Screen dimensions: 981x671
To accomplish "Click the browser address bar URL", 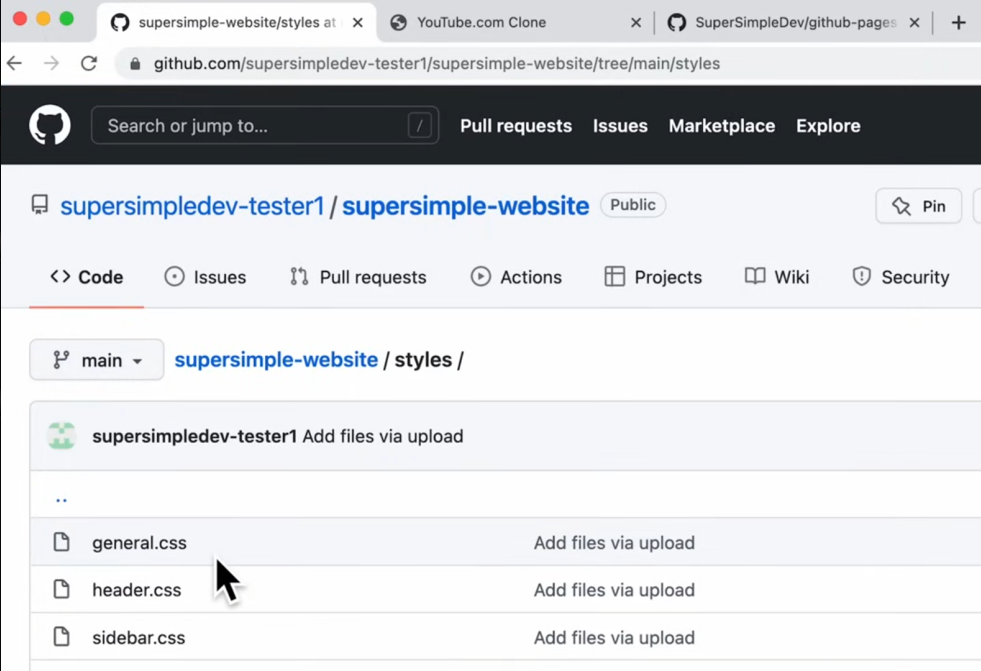I will [x=437, y=64].
